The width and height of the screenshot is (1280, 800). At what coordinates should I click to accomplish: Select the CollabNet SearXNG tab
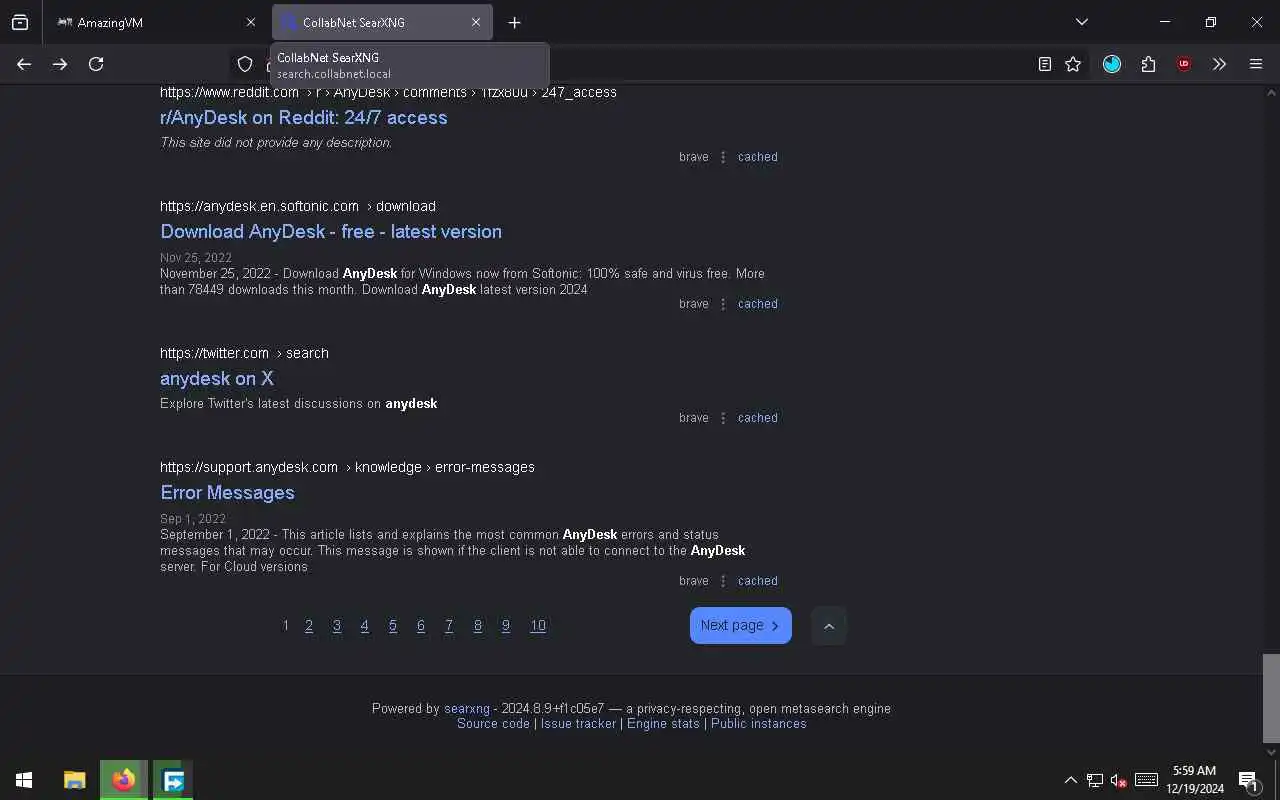382,22
